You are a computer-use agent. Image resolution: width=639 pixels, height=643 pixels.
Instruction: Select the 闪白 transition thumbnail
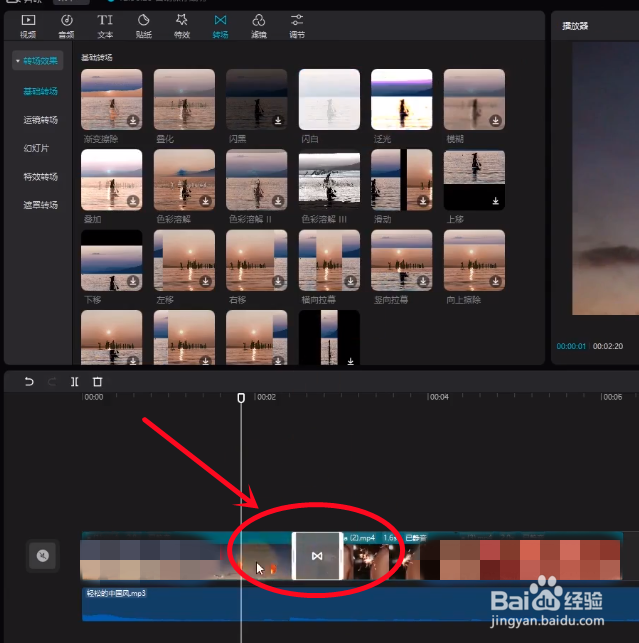[329, 99]
